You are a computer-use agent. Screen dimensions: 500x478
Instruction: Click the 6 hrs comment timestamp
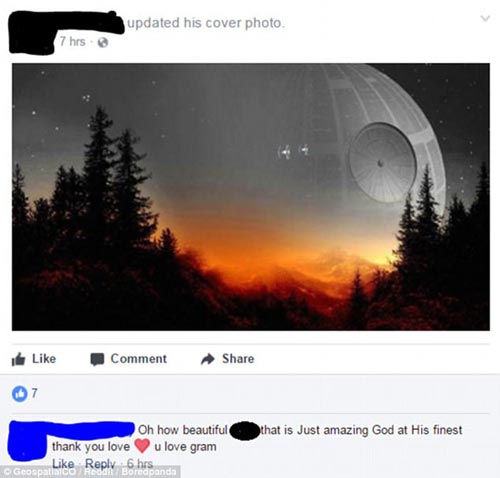(x=140, y=463)
